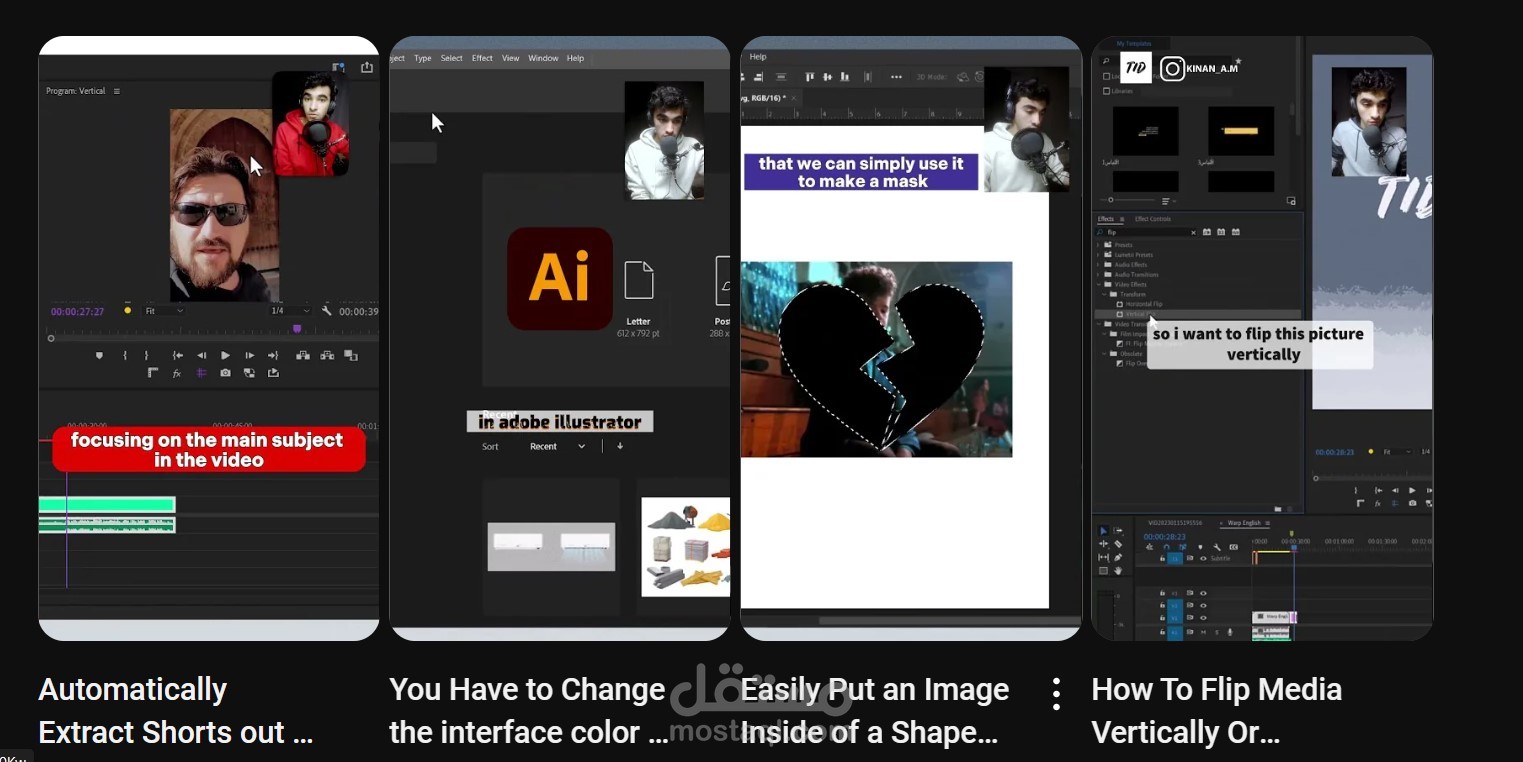Click the purple playhead marker in Extract Shorts thumbnail
The height and width of the screenshot is (762, 1523).
(x=297, y=329)
